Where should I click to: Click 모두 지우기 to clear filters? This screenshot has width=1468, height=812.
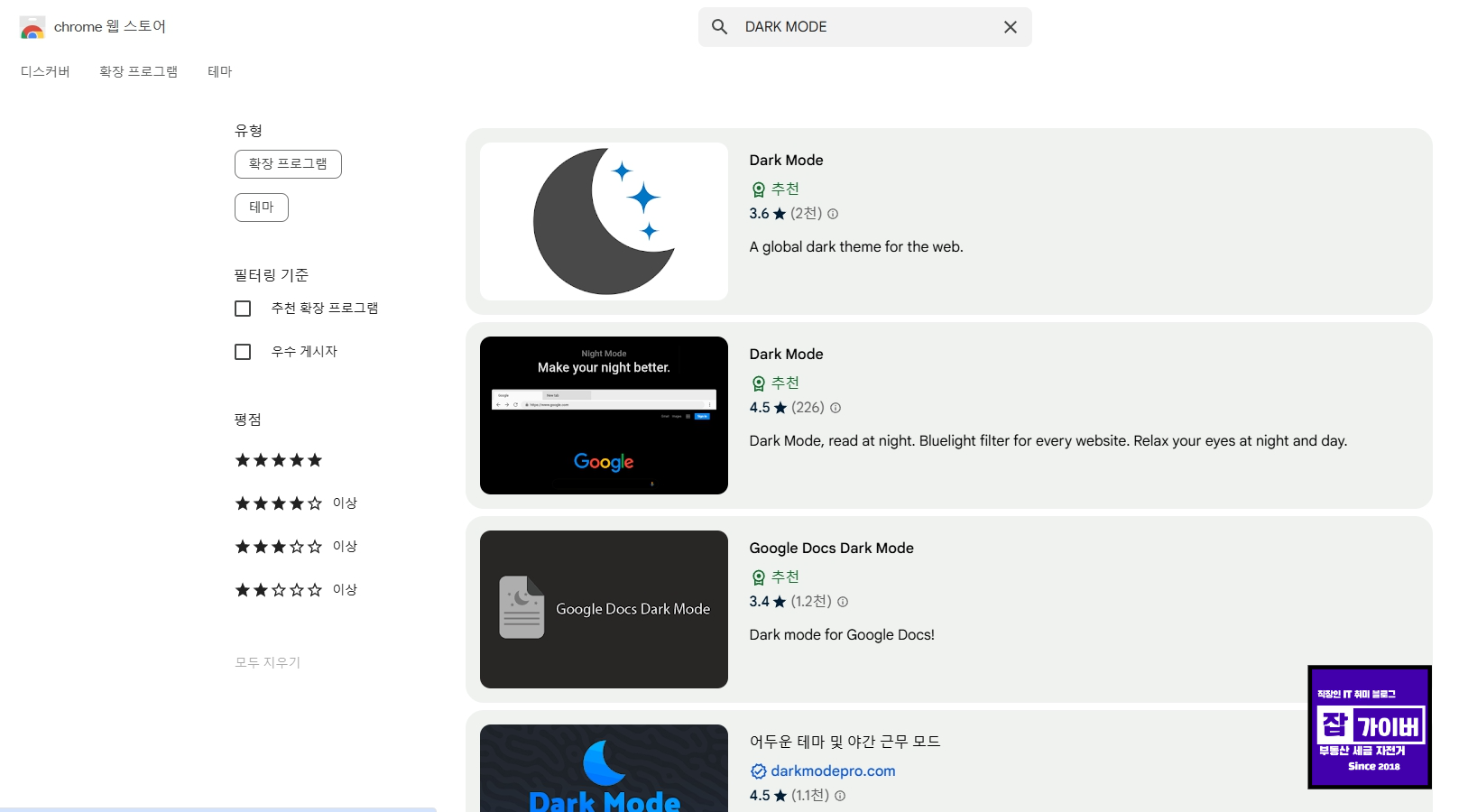[x=268, y=662]
